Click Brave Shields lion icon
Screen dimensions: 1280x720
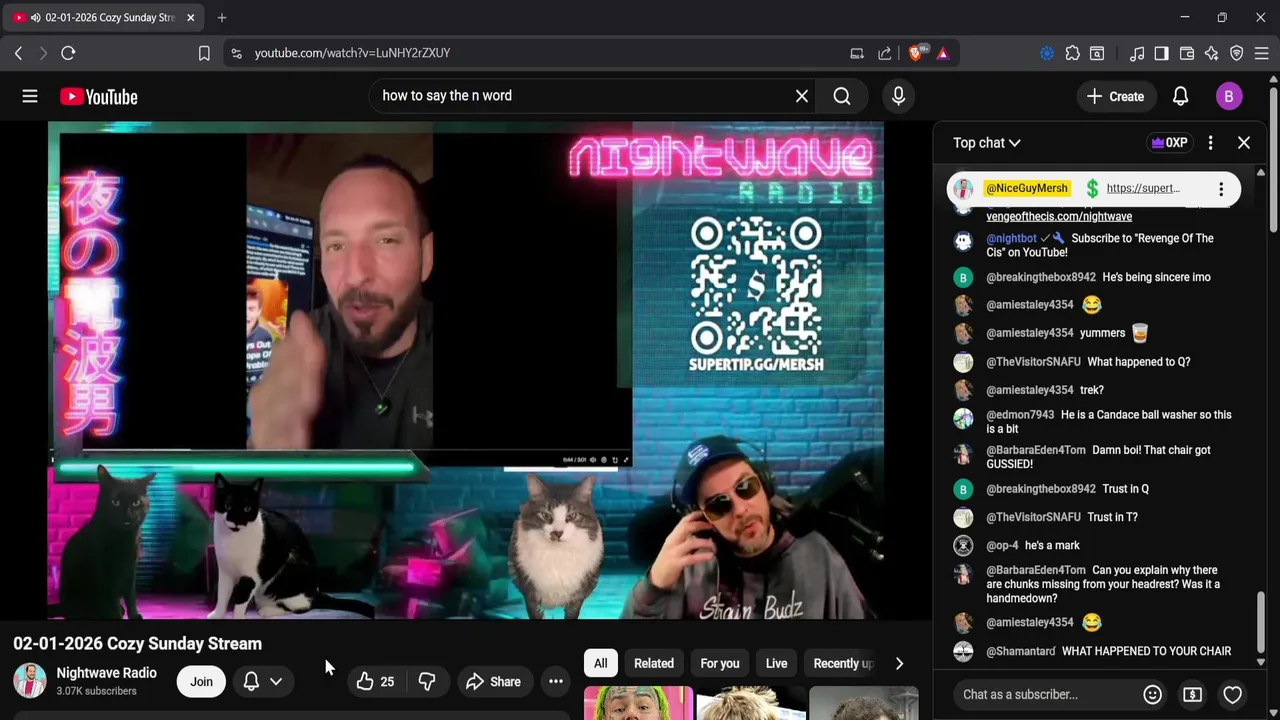(x=917, y=53)
